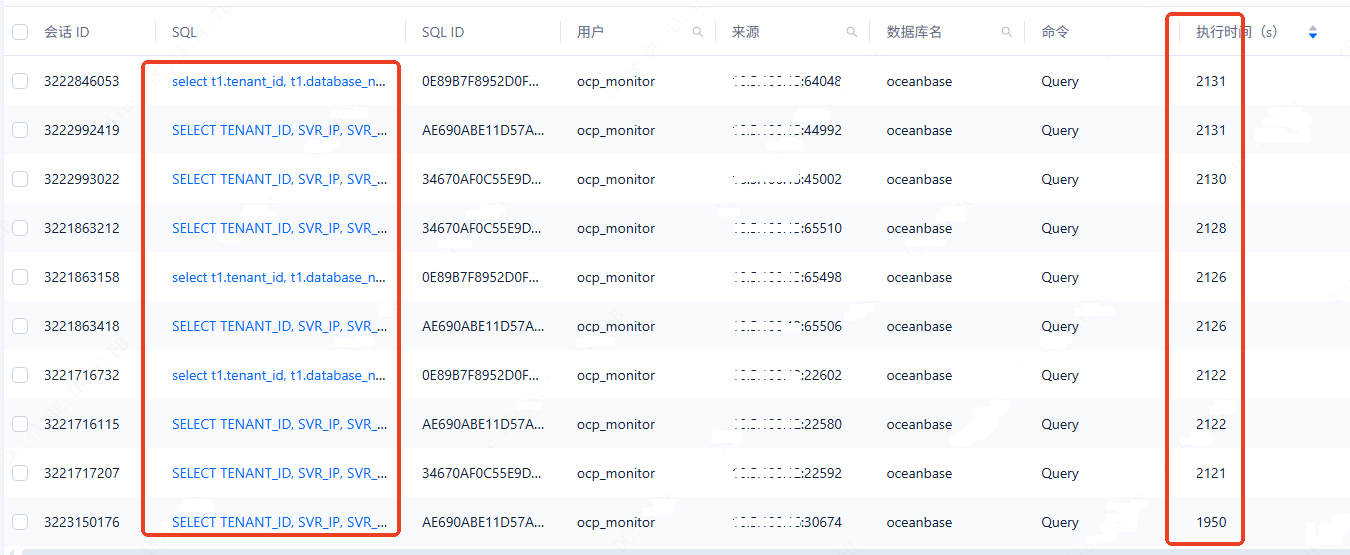Check the row for session 3222846053
This screenshot has height=555, width=1350.
pyautogui.click(x=20, y=81)
